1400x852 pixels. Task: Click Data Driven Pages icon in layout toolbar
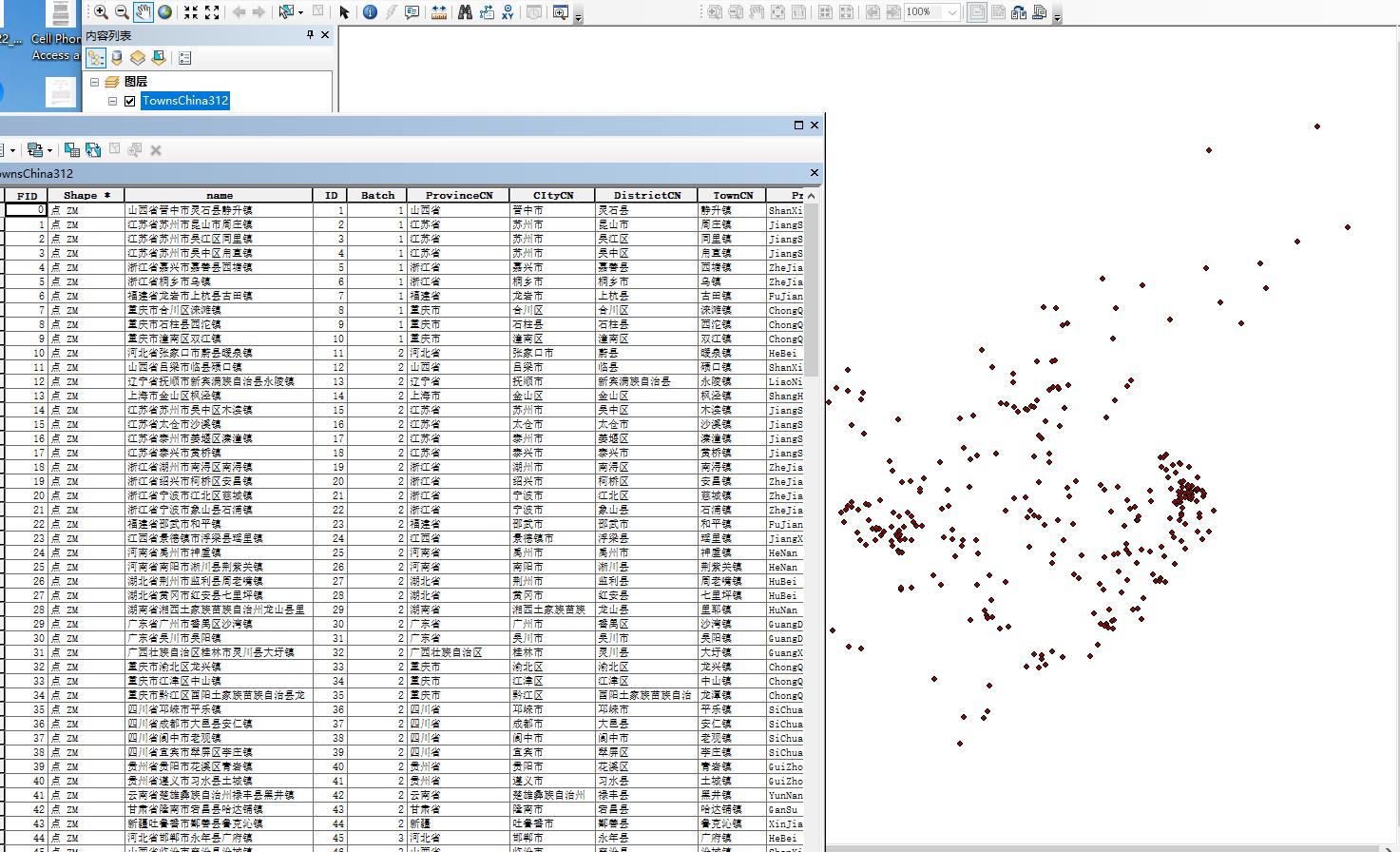1039,12
